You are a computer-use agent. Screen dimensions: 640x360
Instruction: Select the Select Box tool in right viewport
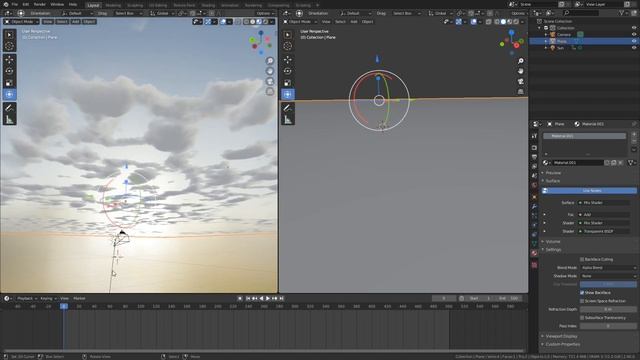[288, 35]
